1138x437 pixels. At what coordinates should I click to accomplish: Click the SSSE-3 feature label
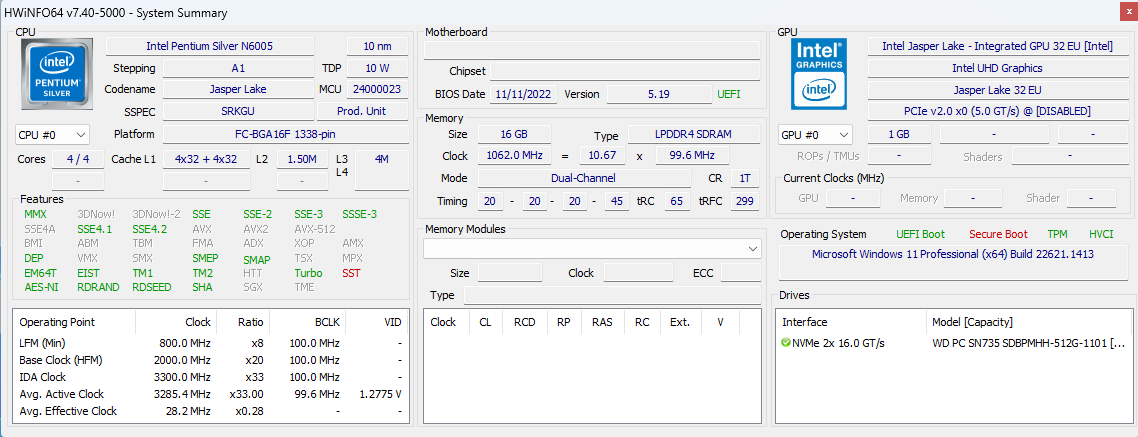pyautogui.click(x=359, y=214)
